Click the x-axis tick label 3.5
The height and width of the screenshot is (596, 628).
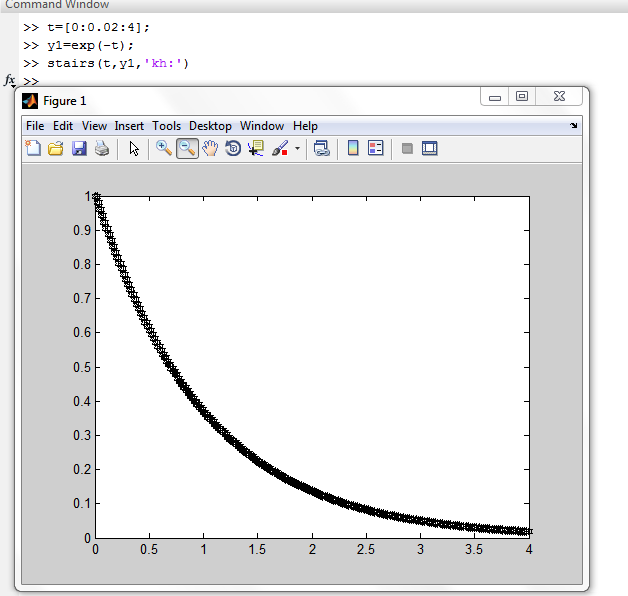click(x=474, y=549)
